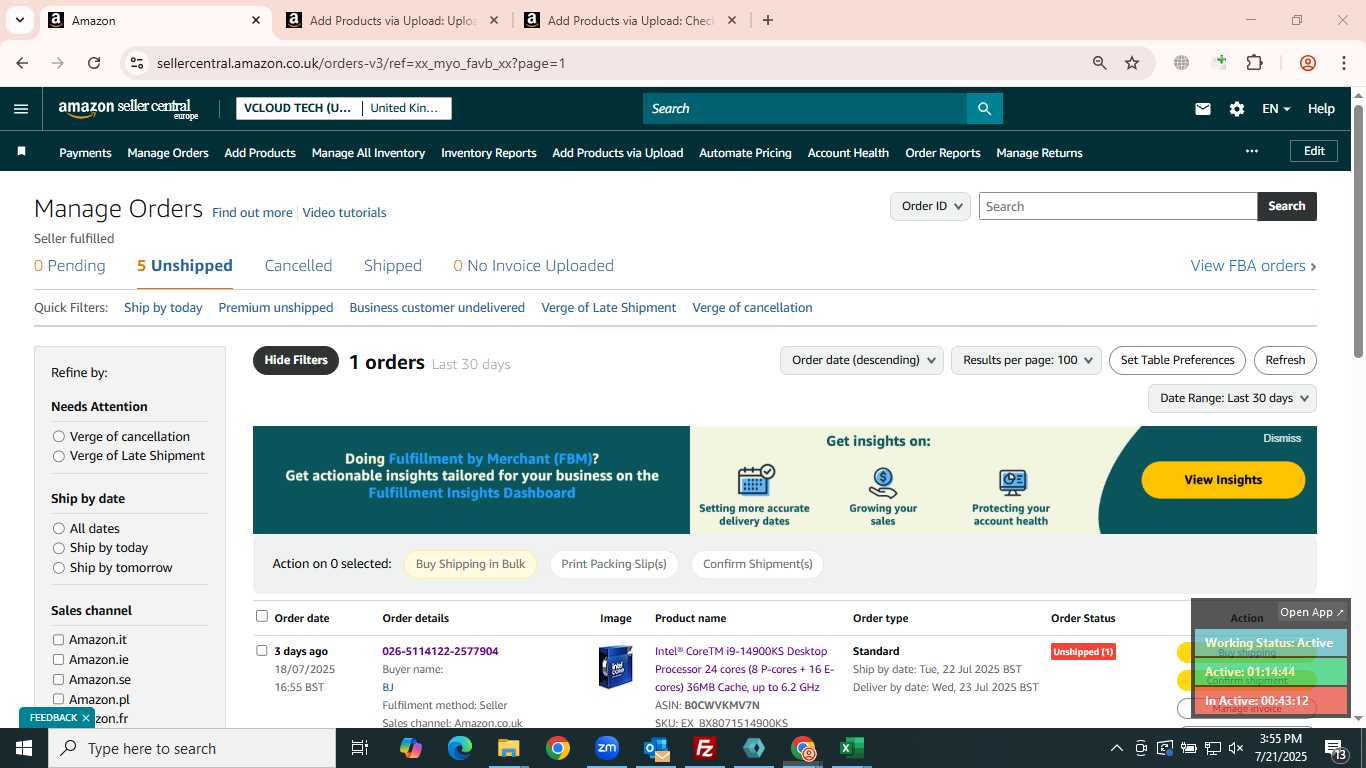Check the box for order 026-5114122-2577904
The width and height of the screenshot is (1366, 768).
262,650
